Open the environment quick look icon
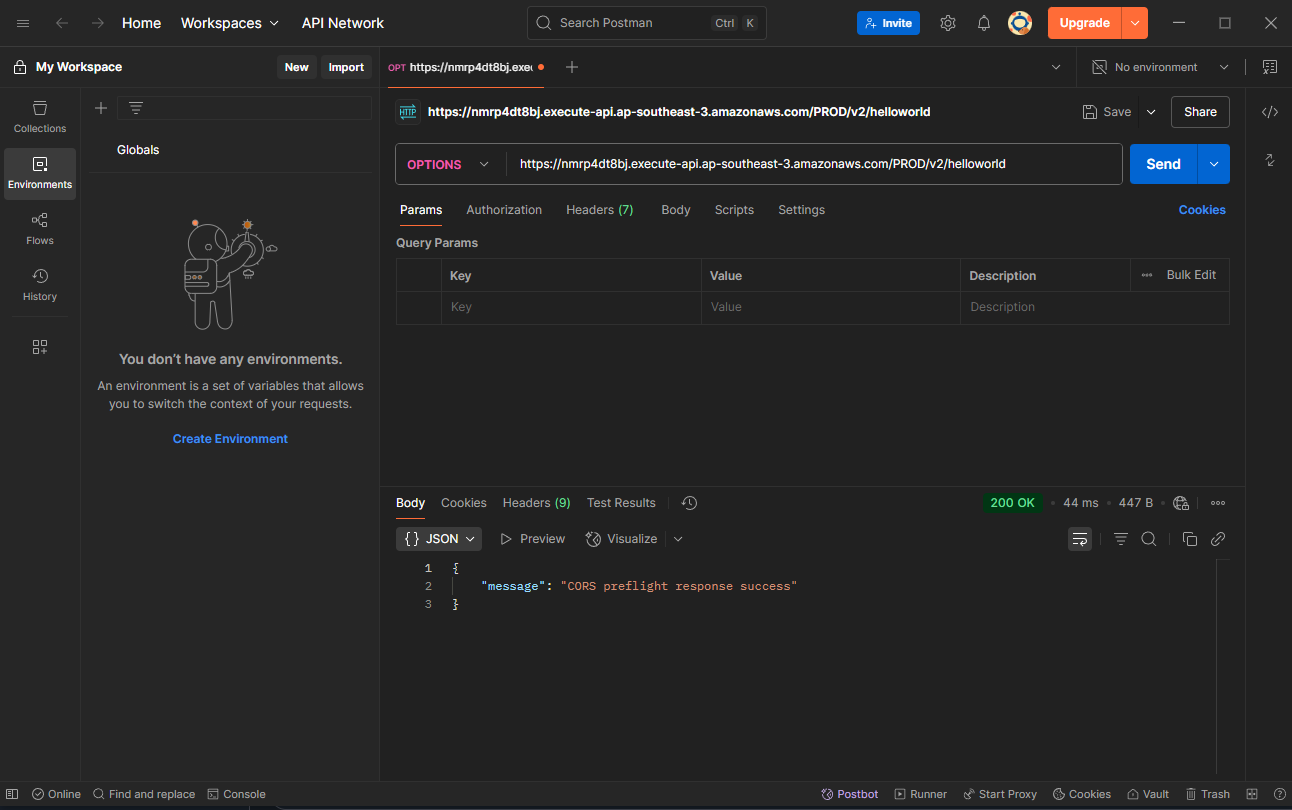Screen dimensions: 1292x810 (x=1270, y=67)
